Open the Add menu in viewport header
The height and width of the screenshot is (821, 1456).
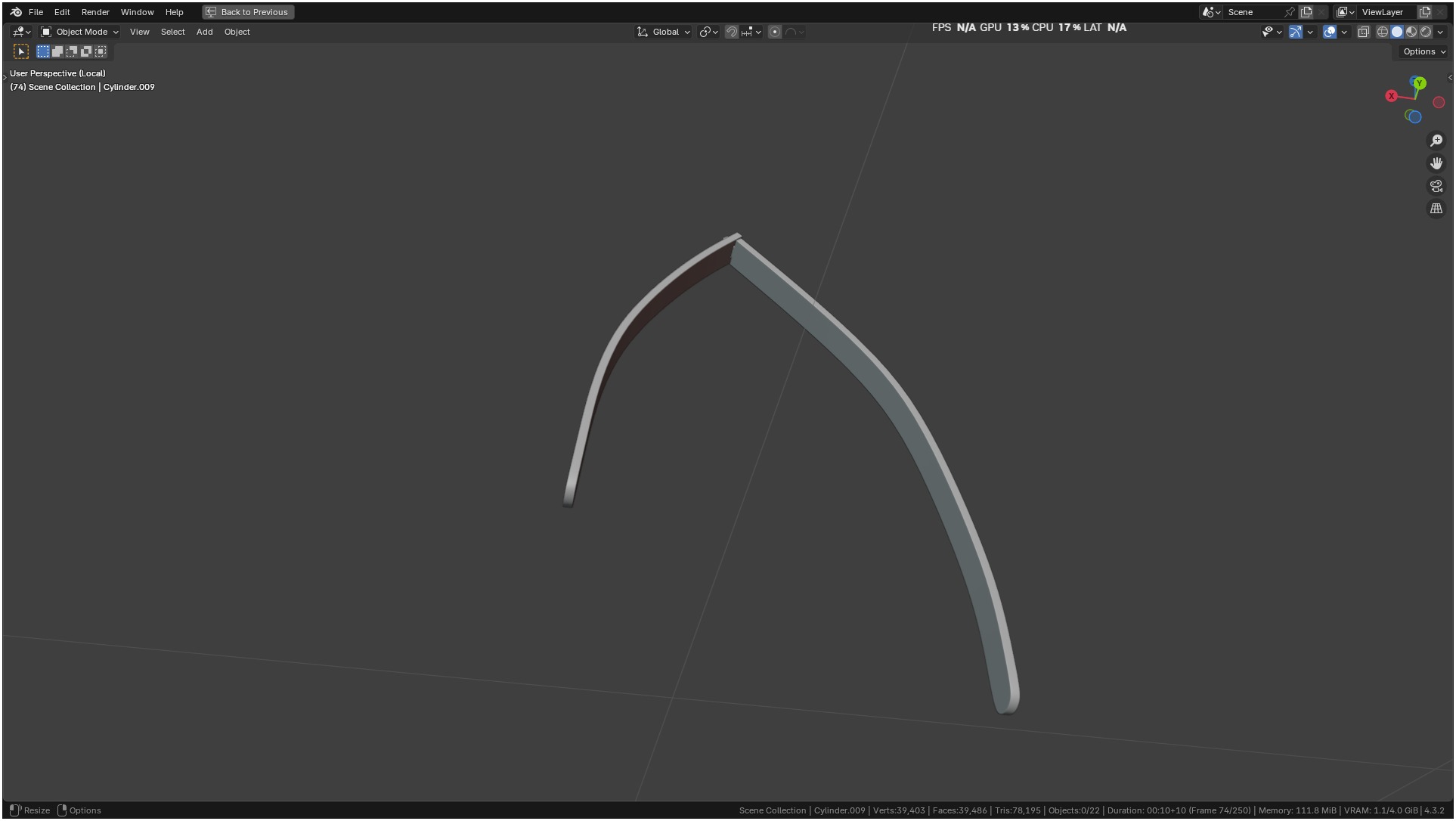(x=204, y=32)
